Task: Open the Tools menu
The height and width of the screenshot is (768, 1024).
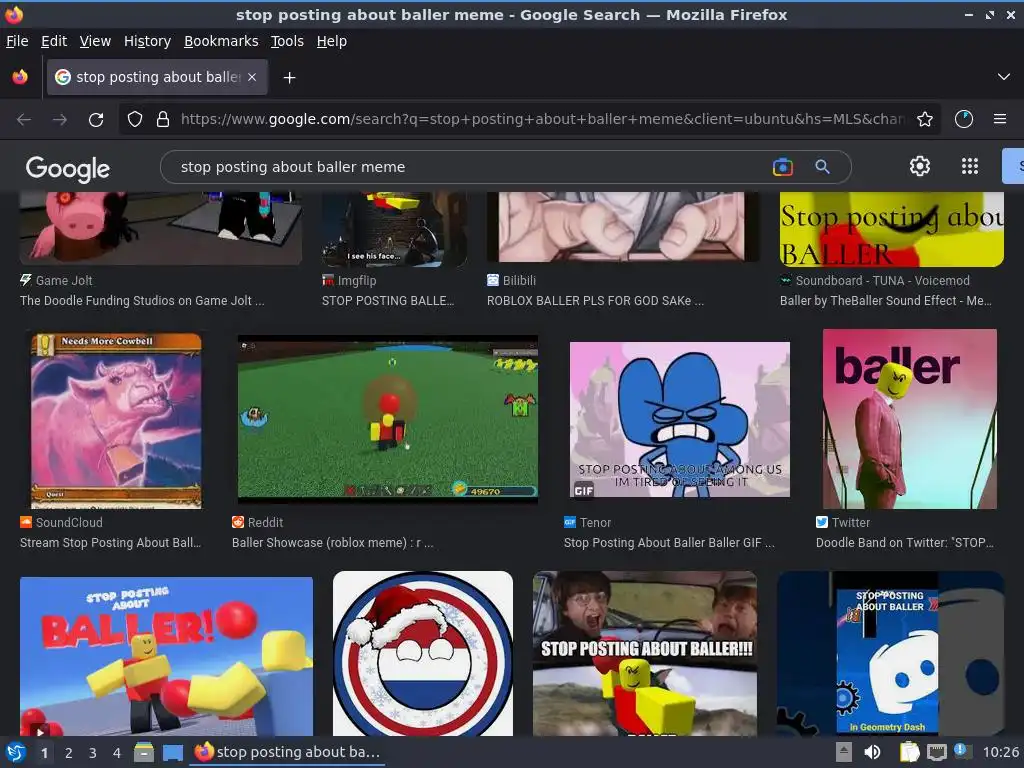Action: [287, 41]
